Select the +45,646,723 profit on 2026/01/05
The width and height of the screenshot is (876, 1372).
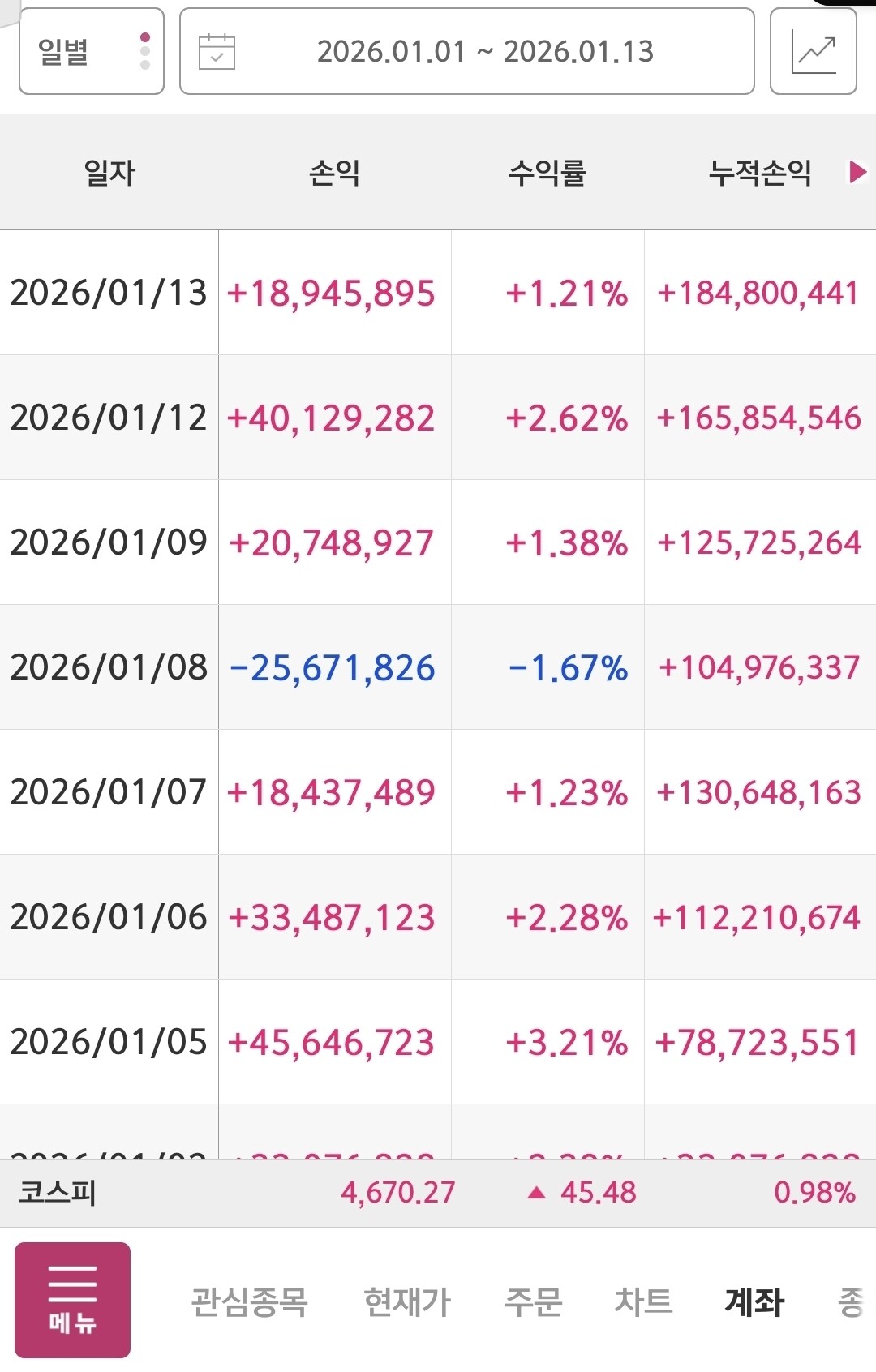coord(332,1043)
